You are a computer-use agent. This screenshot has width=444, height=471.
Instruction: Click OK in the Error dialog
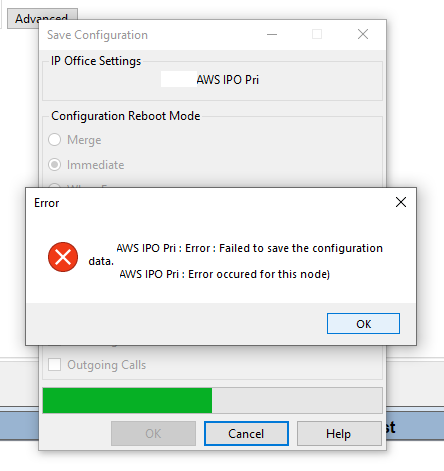(363, 323)
